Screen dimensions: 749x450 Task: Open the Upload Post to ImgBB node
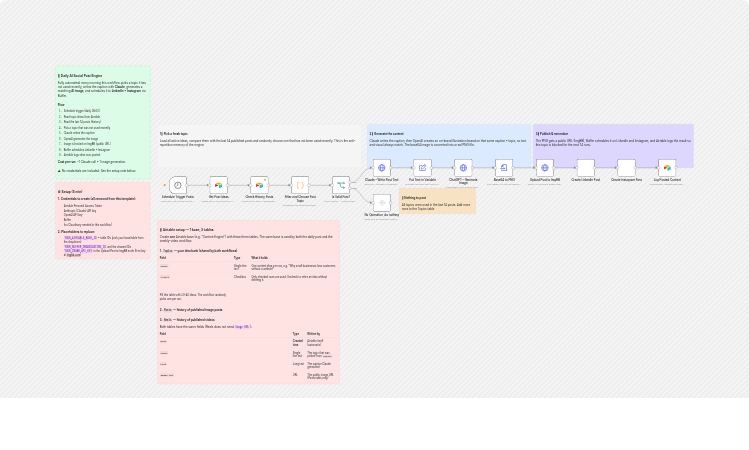tap(545, 168)
